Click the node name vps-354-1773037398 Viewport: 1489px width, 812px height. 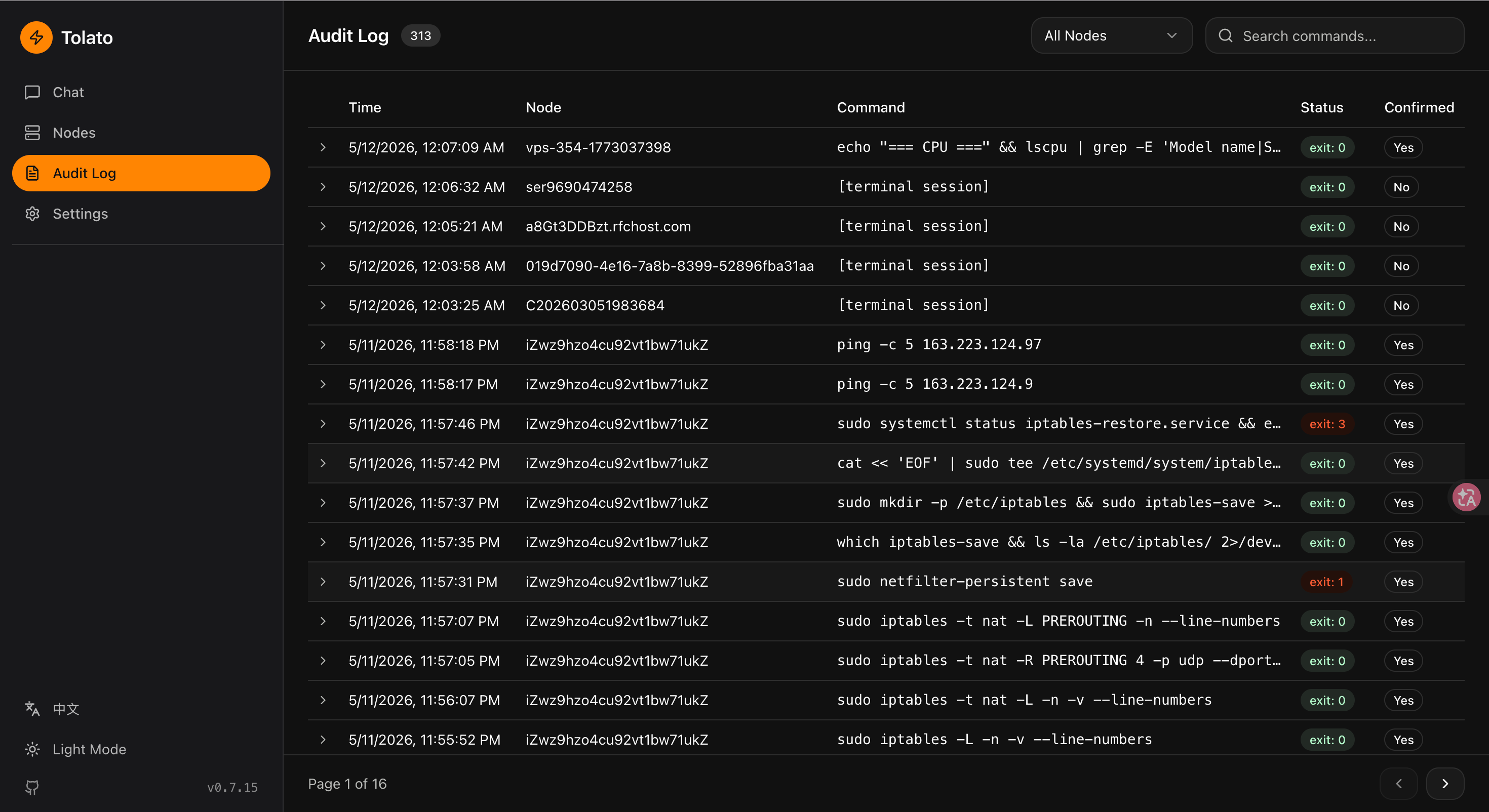(598, 148)
